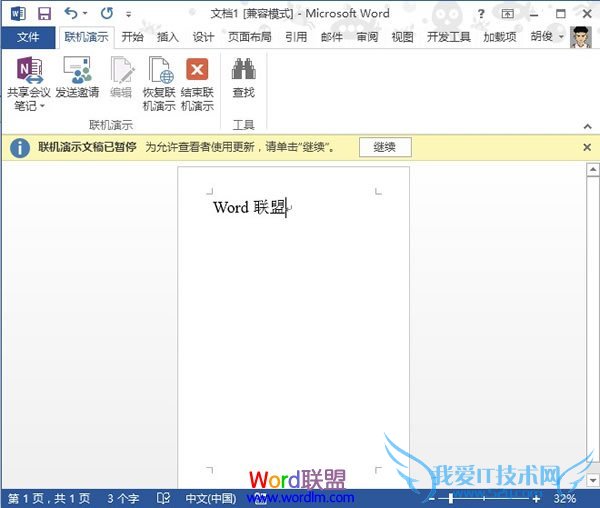Click the 联机演示文稿已暂停 message text

coord(87,147)
